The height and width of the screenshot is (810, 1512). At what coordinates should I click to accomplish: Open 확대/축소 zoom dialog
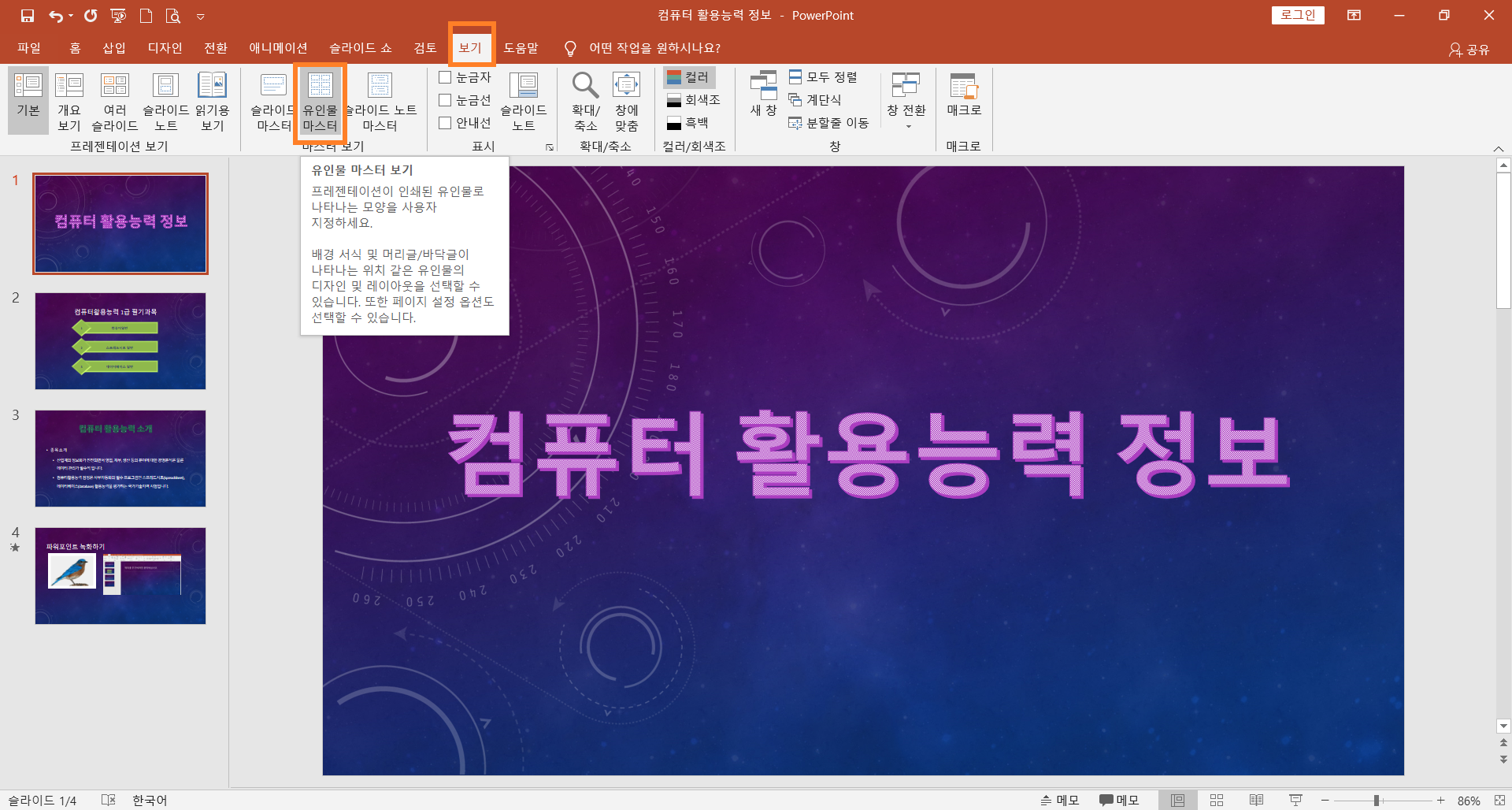coord(586,100)
